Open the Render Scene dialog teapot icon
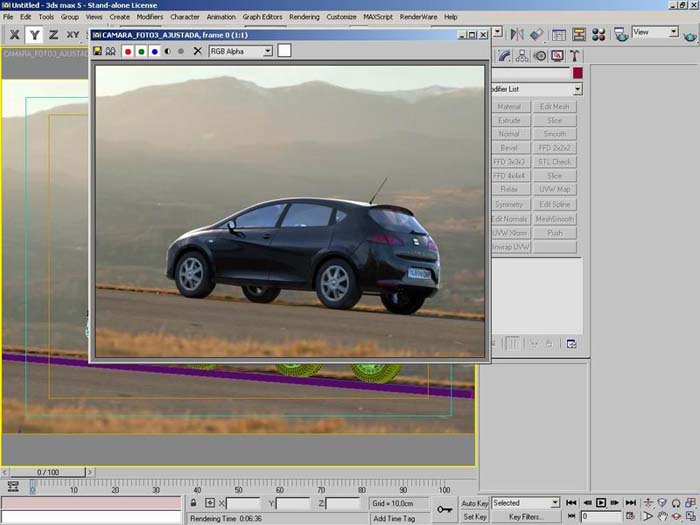 (620, 34)
